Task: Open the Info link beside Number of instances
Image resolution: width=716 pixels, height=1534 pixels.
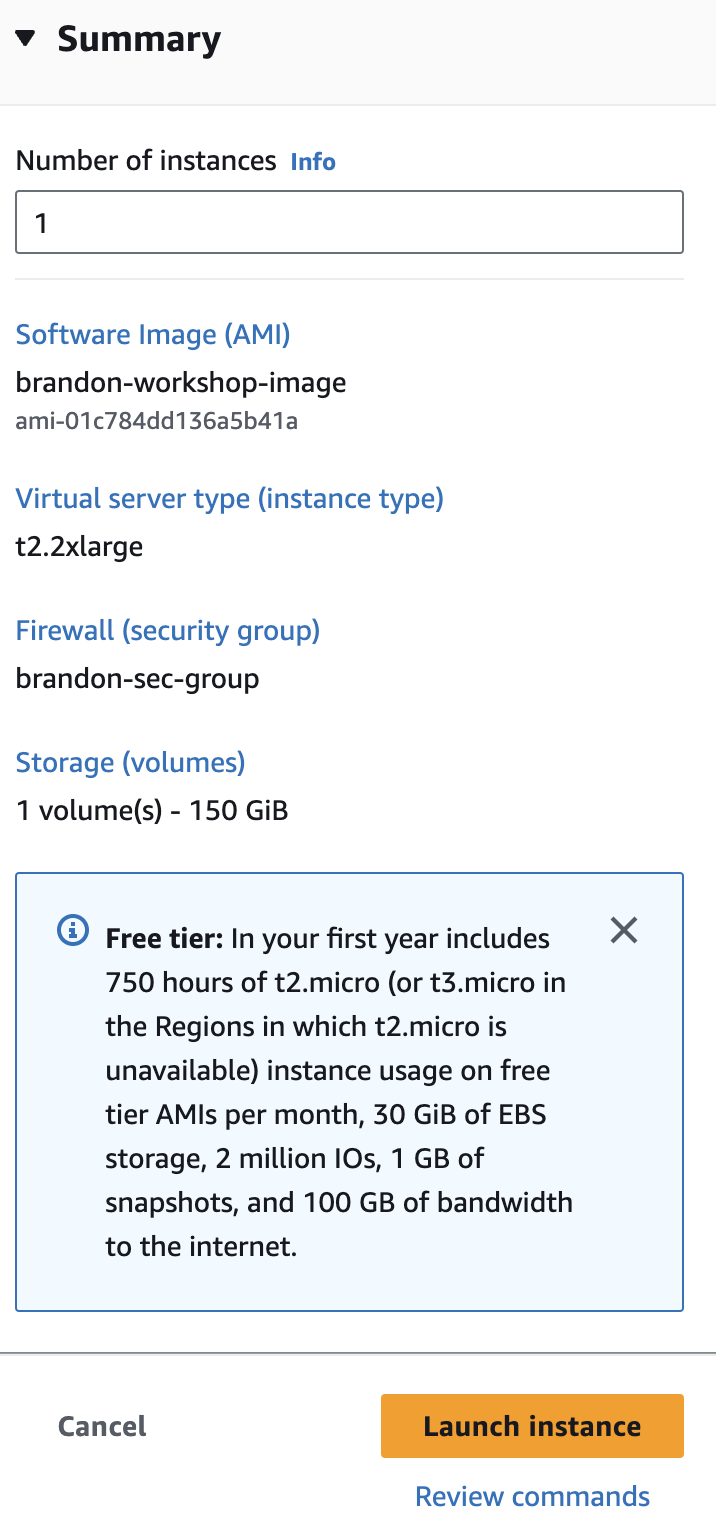Action: [313, 161]
